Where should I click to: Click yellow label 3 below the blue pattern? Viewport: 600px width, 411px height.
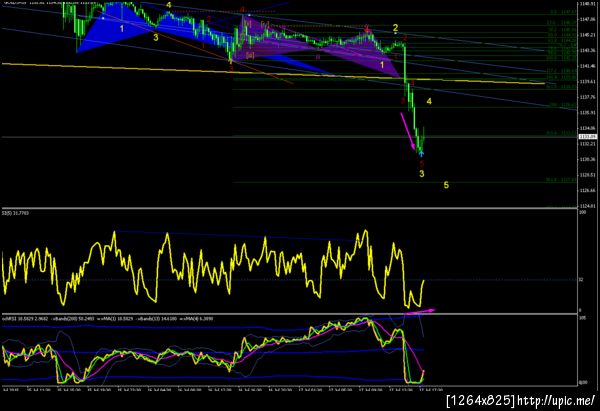(x=156, y=38)
